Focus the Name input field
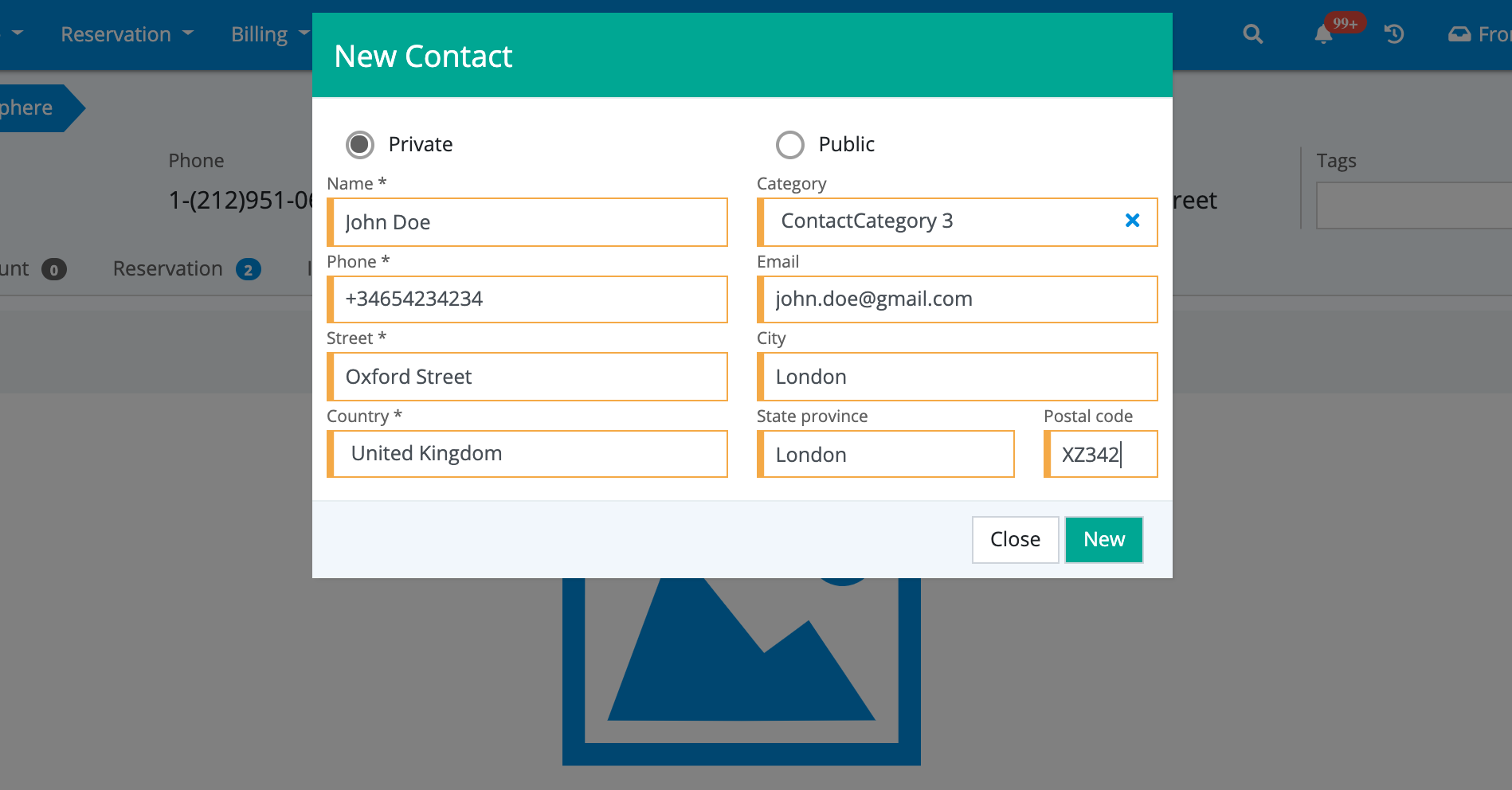1512x790 pixels. 529,222
